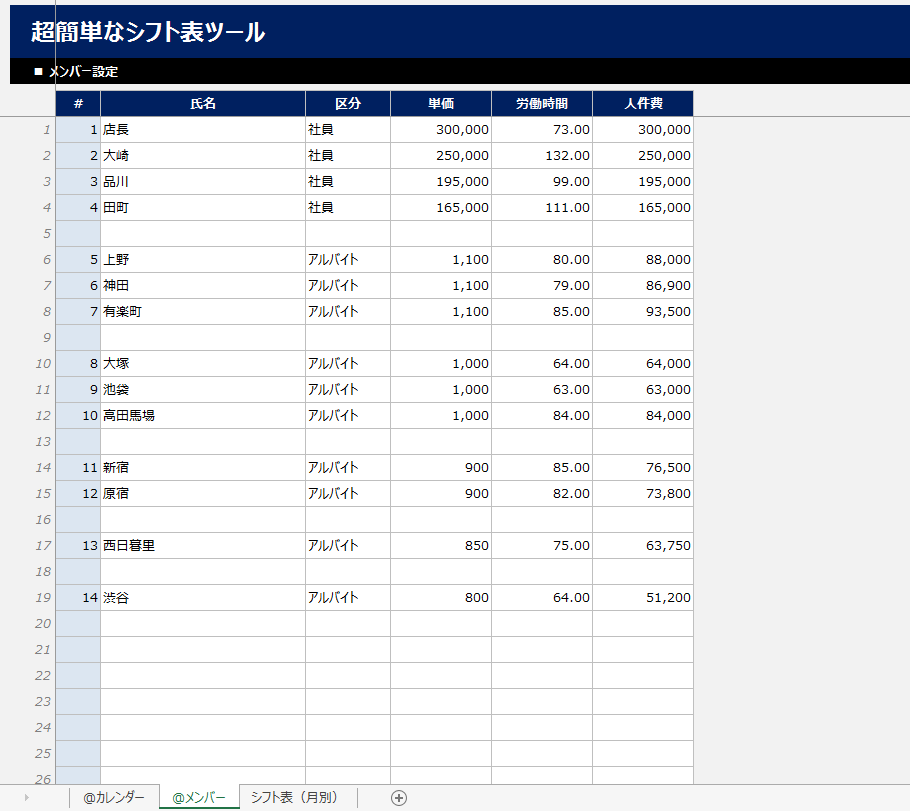Click labor hours 99.00 for 品川

[x=542, y=182]
